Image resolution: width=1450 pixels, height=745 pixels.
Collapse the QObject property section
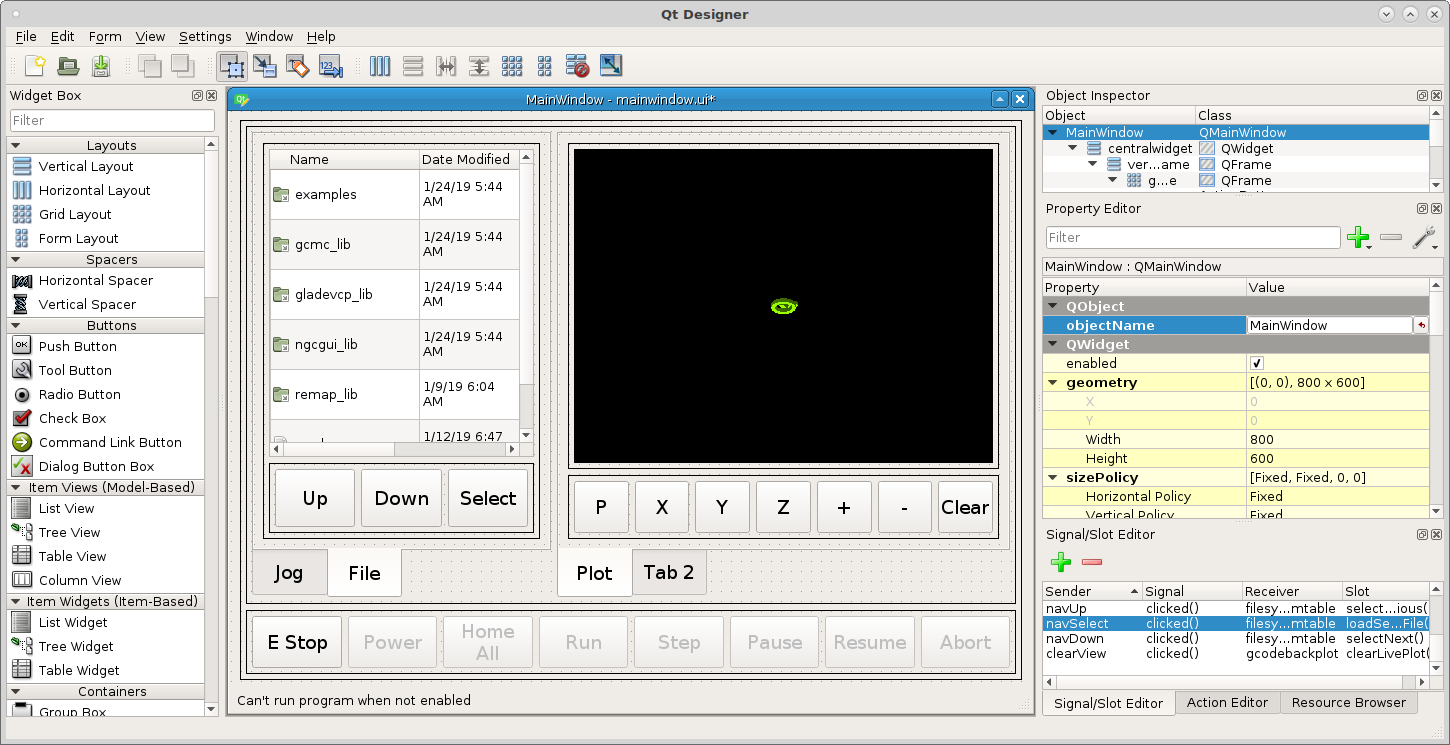pos(1053,307)
